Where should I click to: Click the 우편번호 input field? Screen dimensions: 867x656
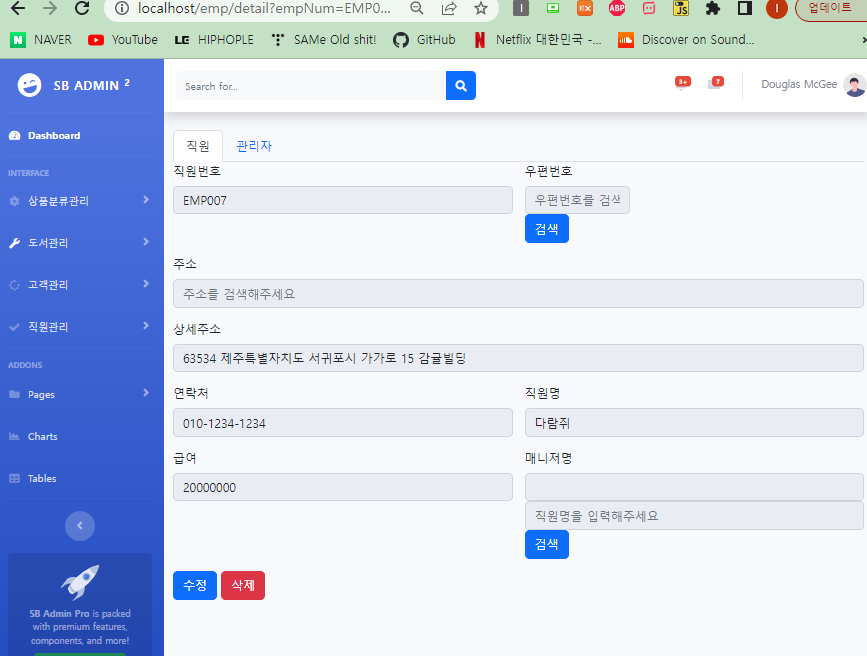point(577,200)
